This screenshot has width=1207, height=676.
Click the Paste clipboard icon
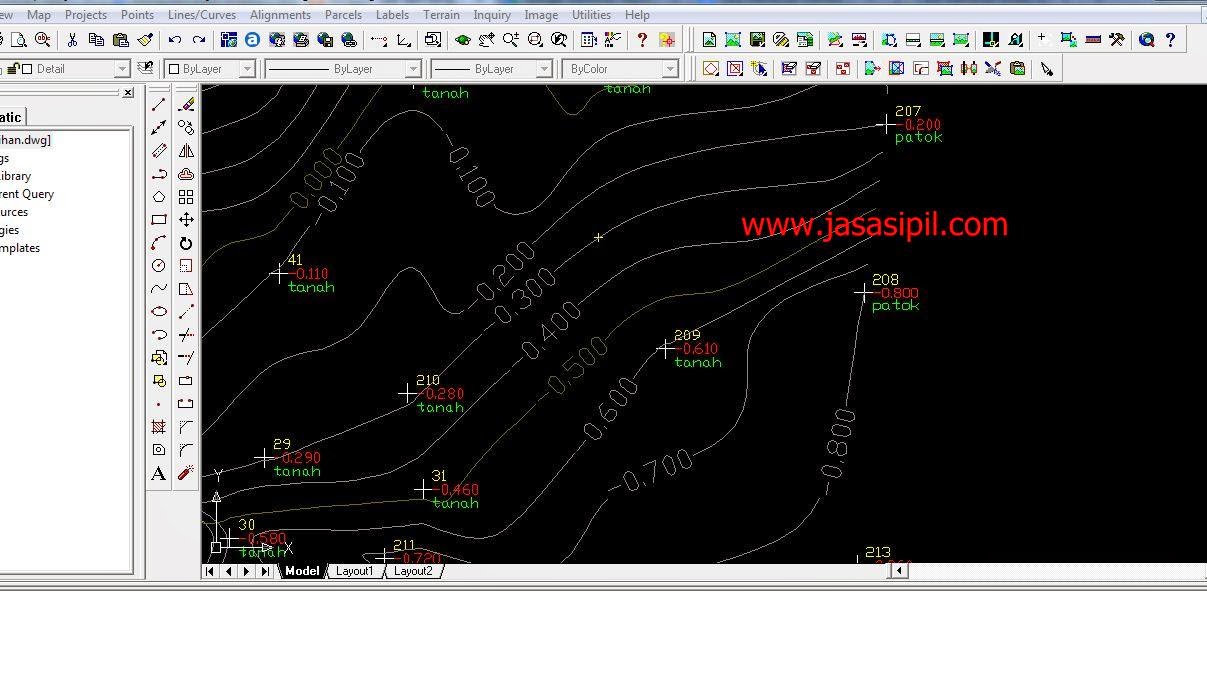point(120,40)
